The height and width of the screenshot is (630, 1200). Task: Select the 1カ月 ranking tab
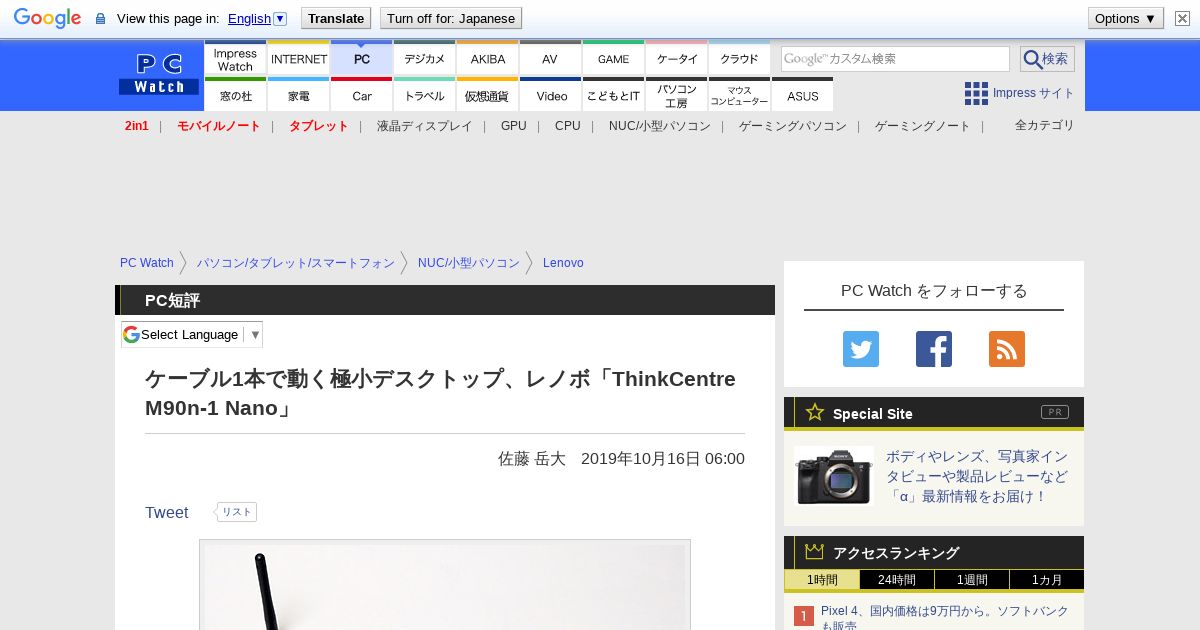(x=1047, y=580)
